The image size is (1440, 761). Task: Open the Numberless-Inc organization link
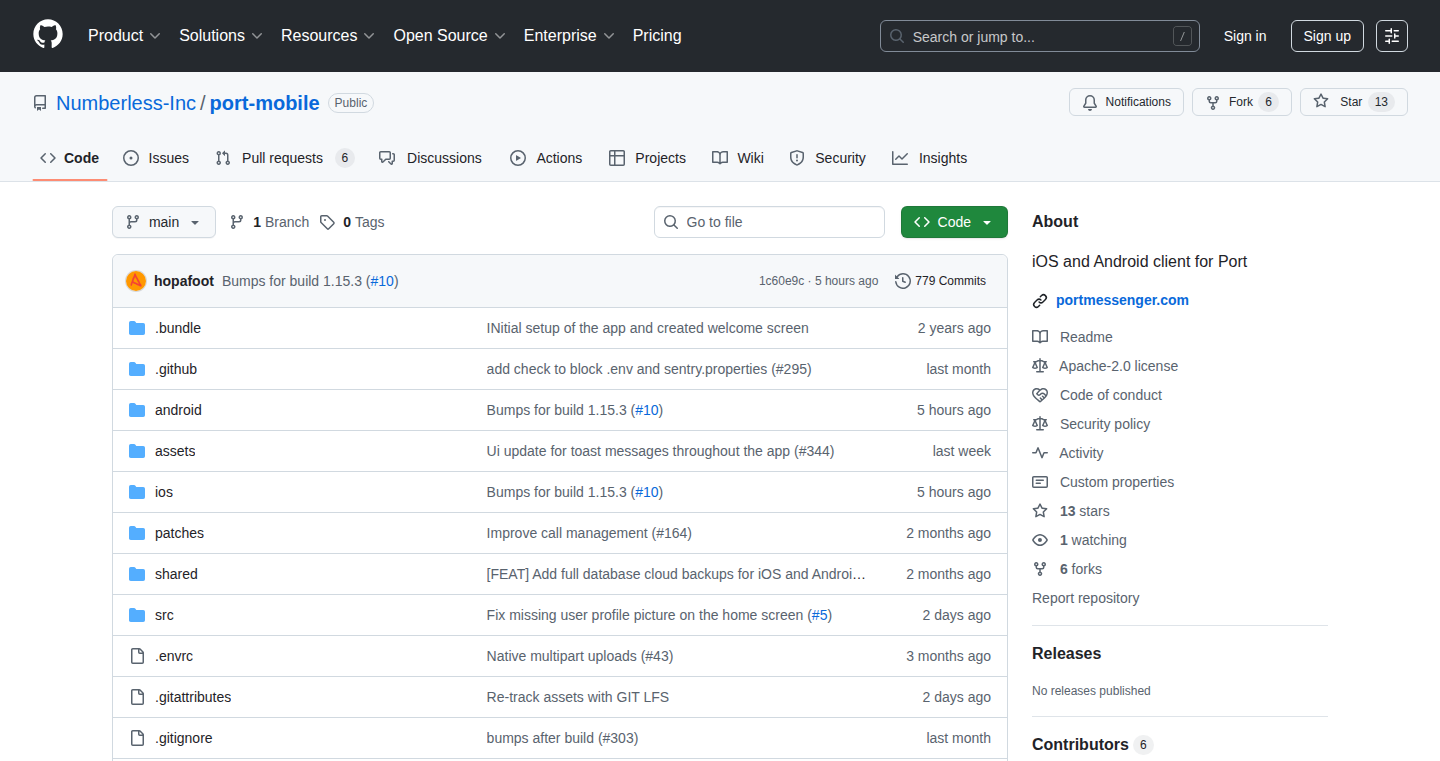126,103
